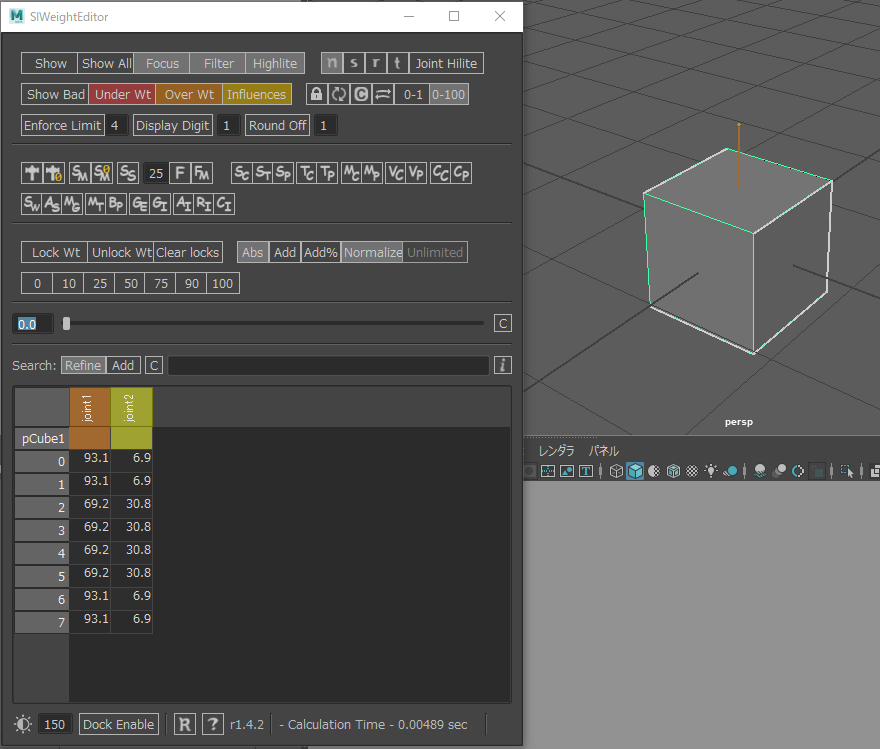This screenshot has height=749, width=880.
Task: Click the Show Bad button
Action: coord(55,94)
